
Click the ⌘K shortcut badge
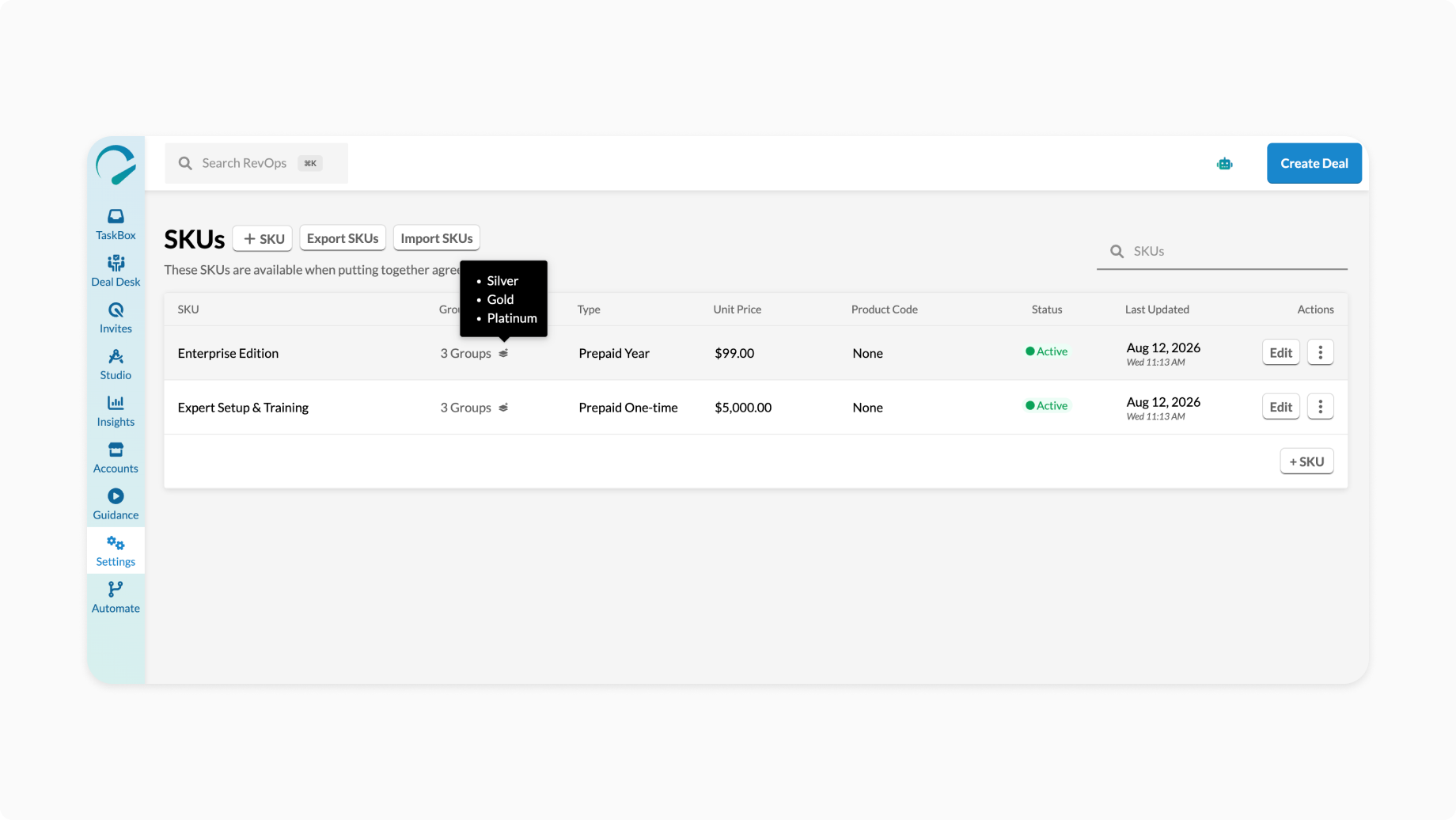(x=310, y=163)
